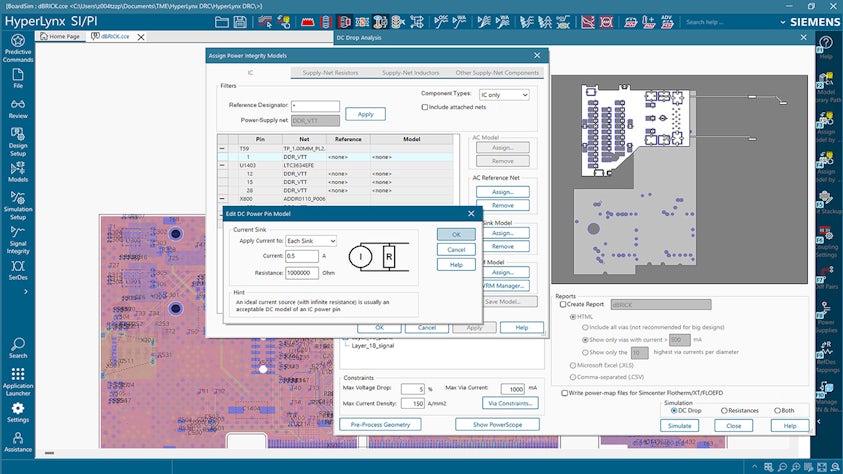843x474 pixels.
Task: Select the DC Drop simulation radio button
Action: click(x=674, y=411)
